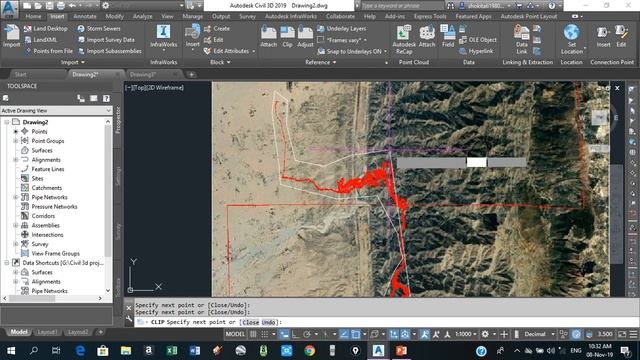Click the Close option in command line
Image resolution: width=640 pixels, height=360 pixels.
[x=250, y=322]
